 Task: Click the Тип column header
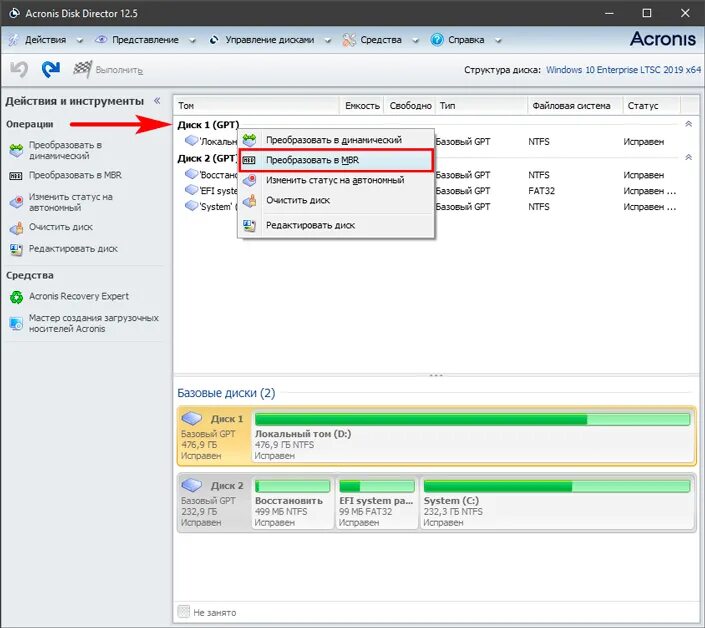pos(481,106)
